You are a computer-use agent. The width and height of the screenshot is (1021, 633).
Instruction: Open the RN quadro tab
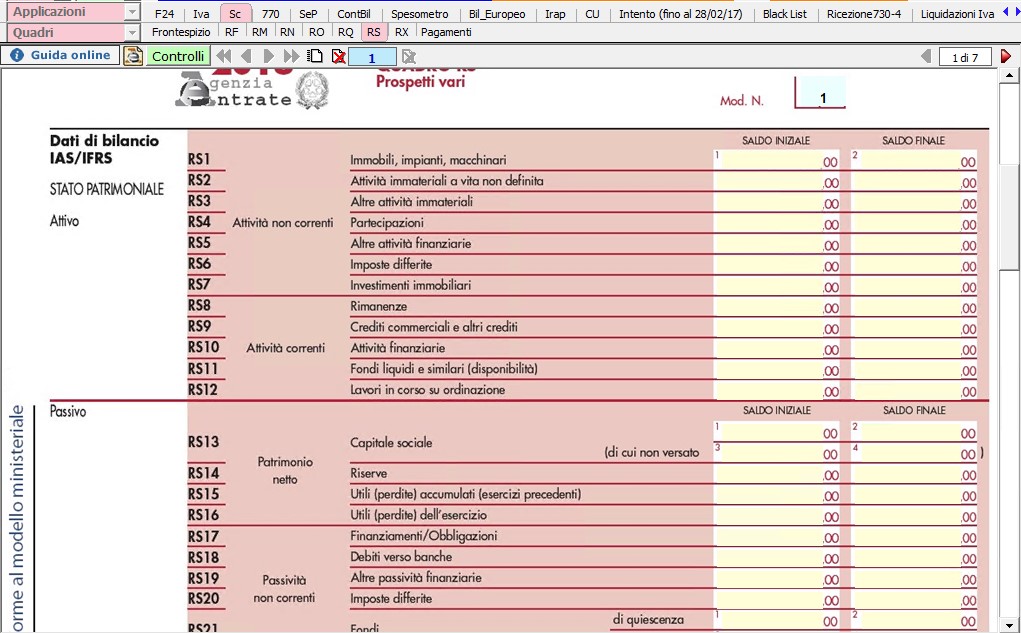click(287, 32)
